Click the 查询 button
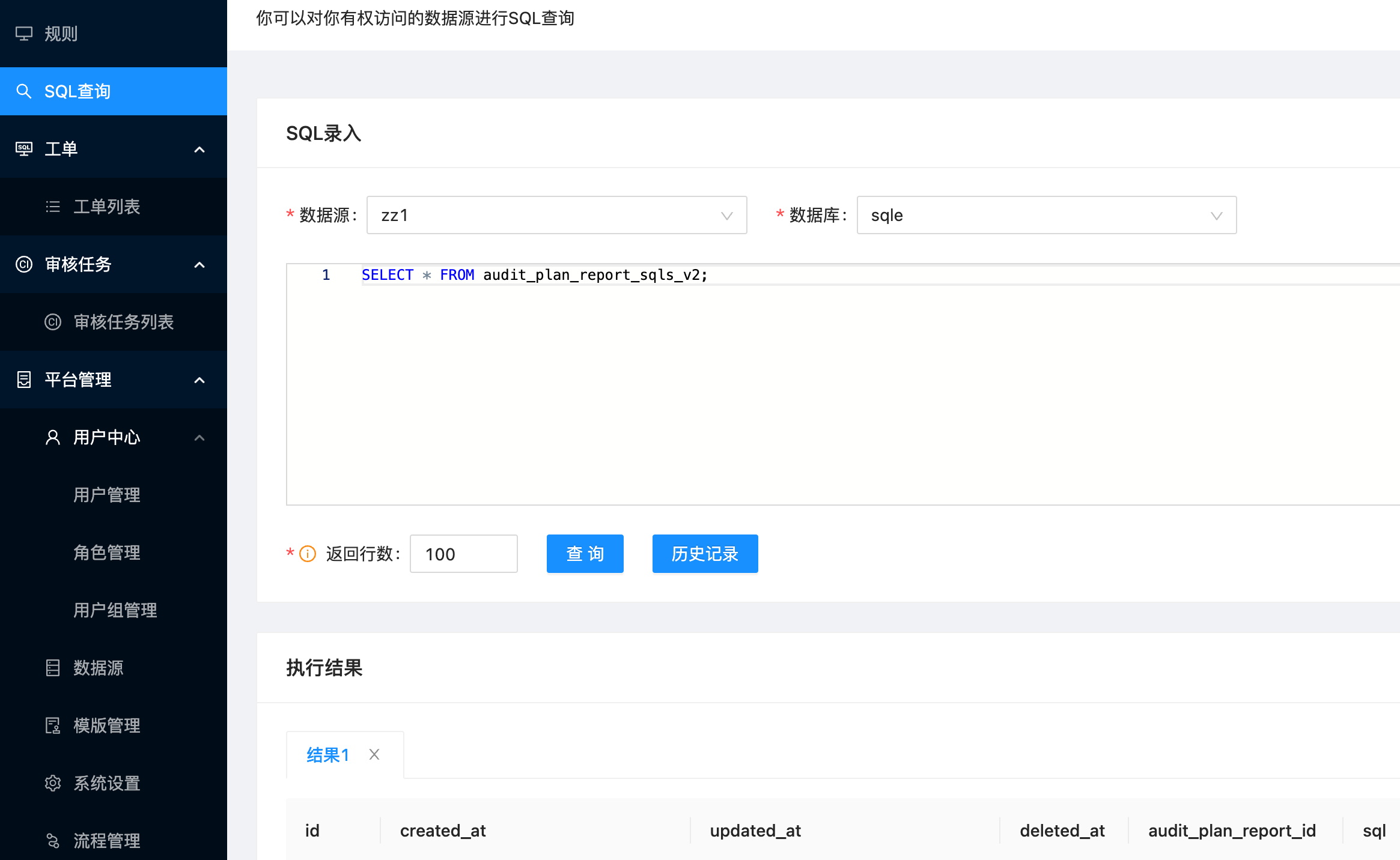1400x860 pixels. coord(585,554)
